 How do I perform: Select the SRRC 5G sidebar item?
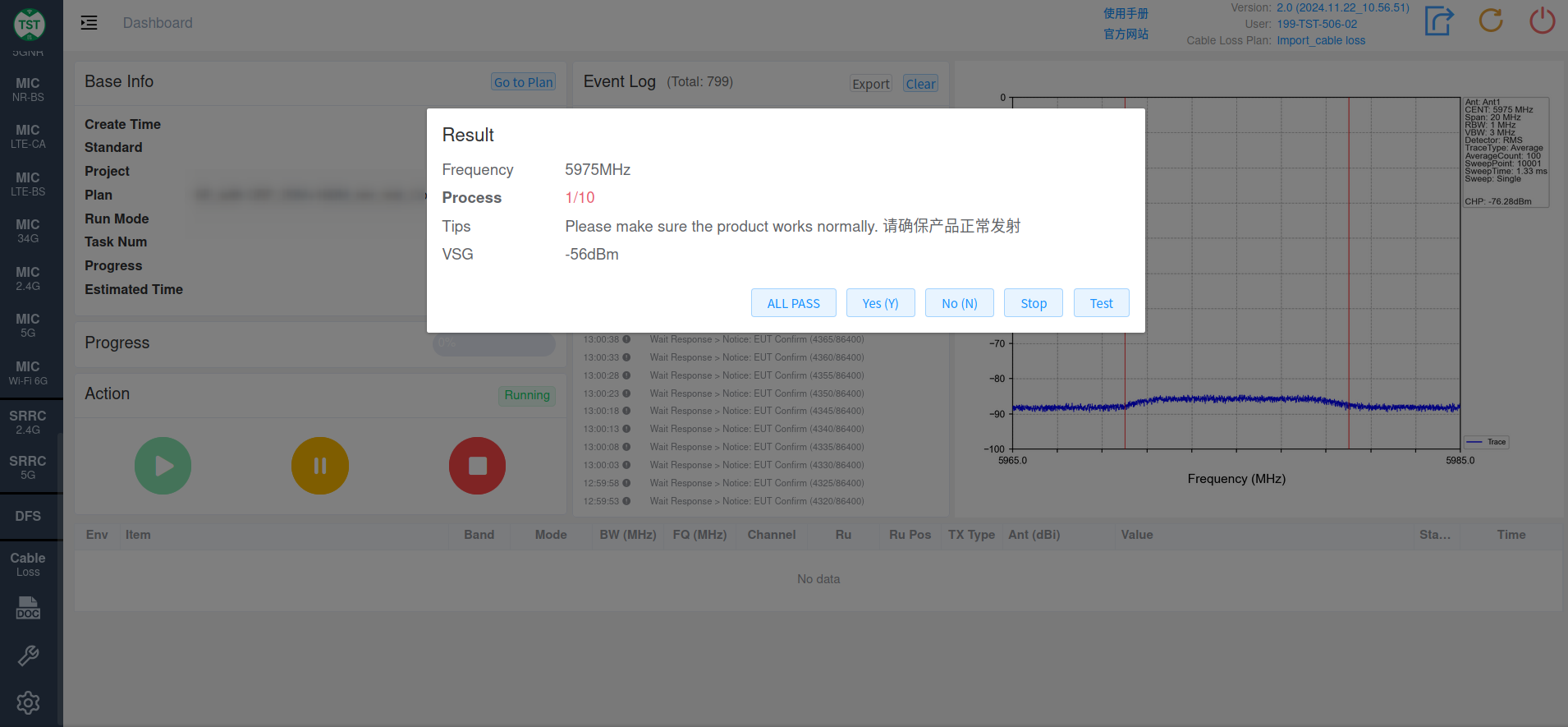(x=28, y=467)
